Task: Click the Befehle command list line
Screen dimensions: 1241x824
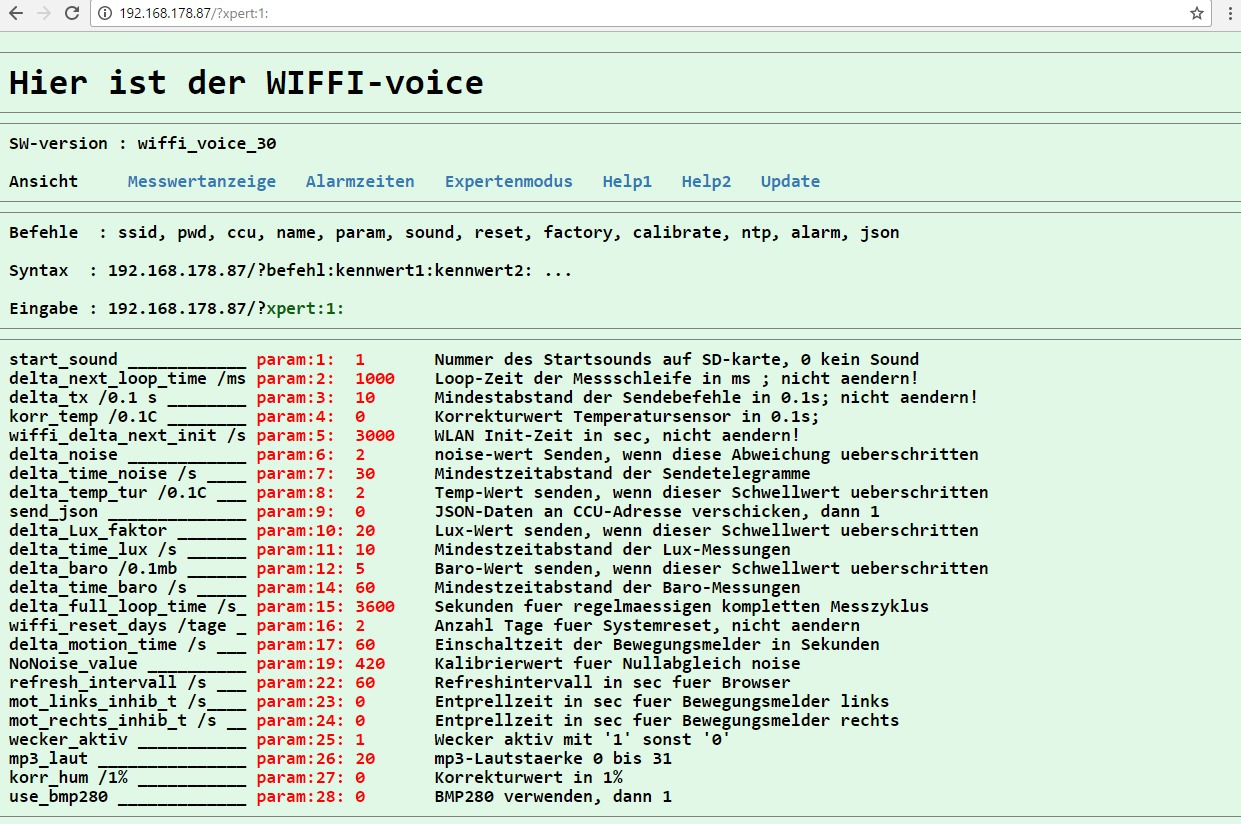Action: tap(454, 232)
